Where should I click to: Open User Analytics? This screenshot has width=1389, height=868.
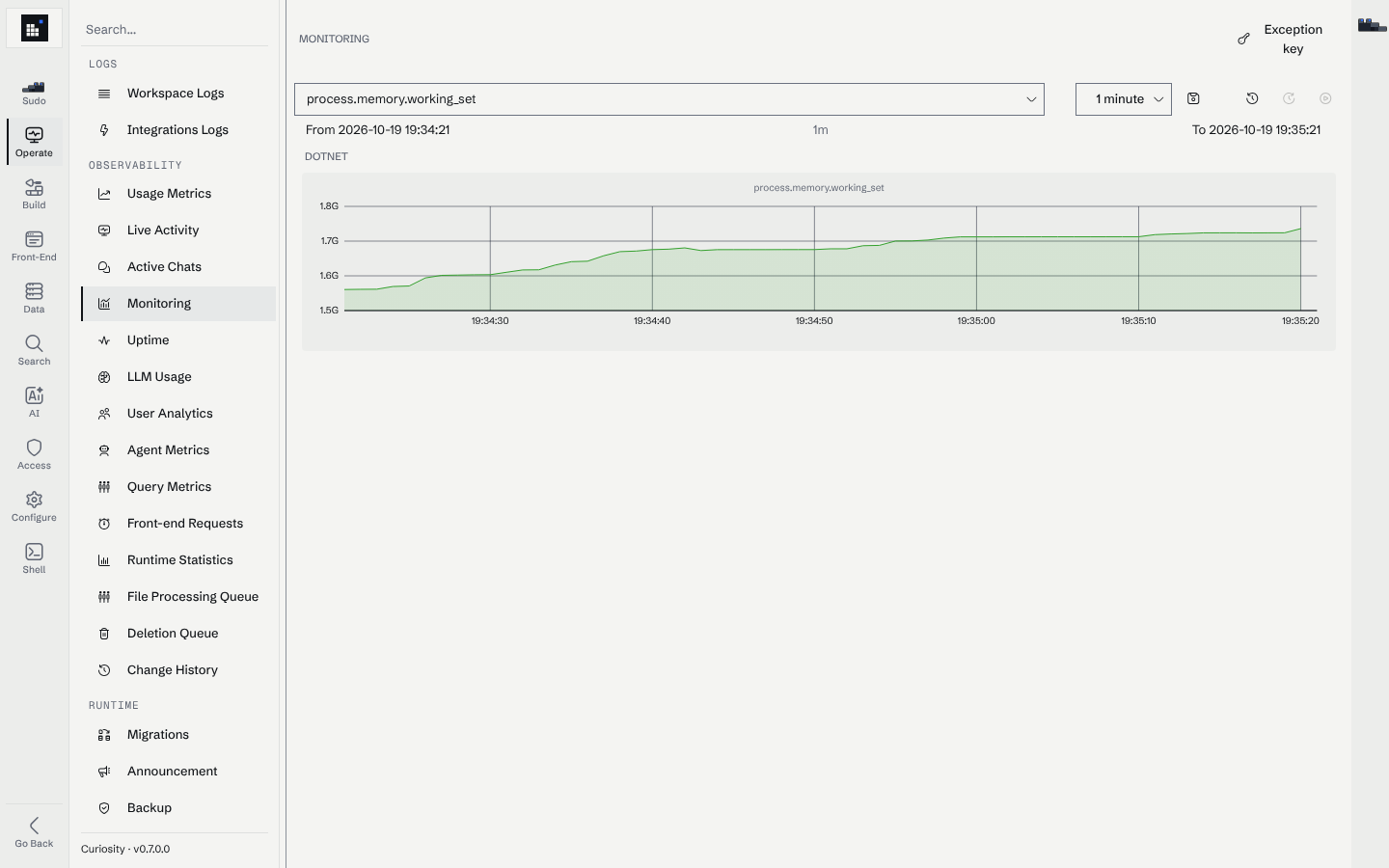[x=178, y=414]
